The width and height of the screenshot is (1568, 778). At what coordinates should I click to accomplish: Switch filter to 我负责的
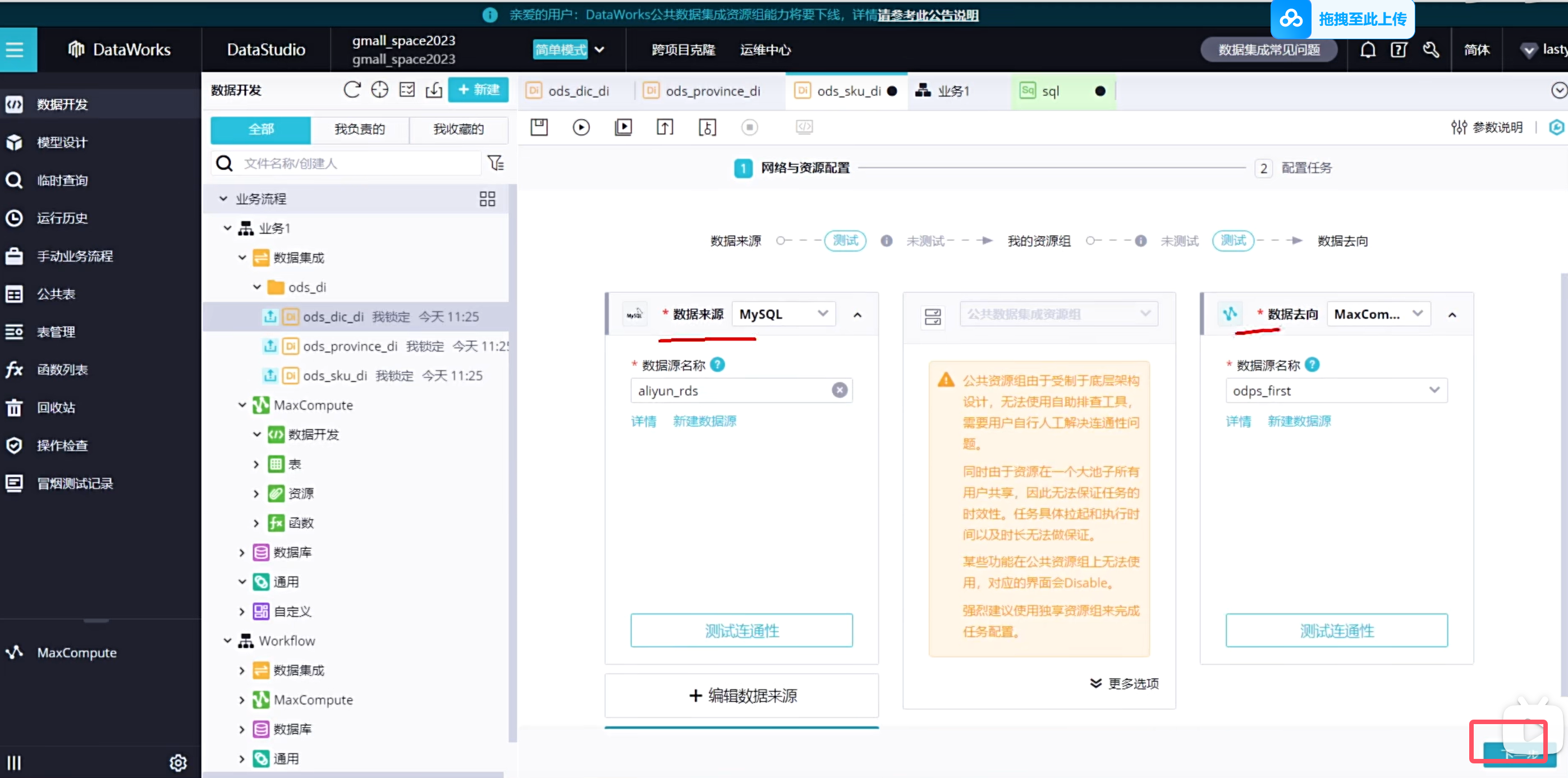(x=359, y=129)
